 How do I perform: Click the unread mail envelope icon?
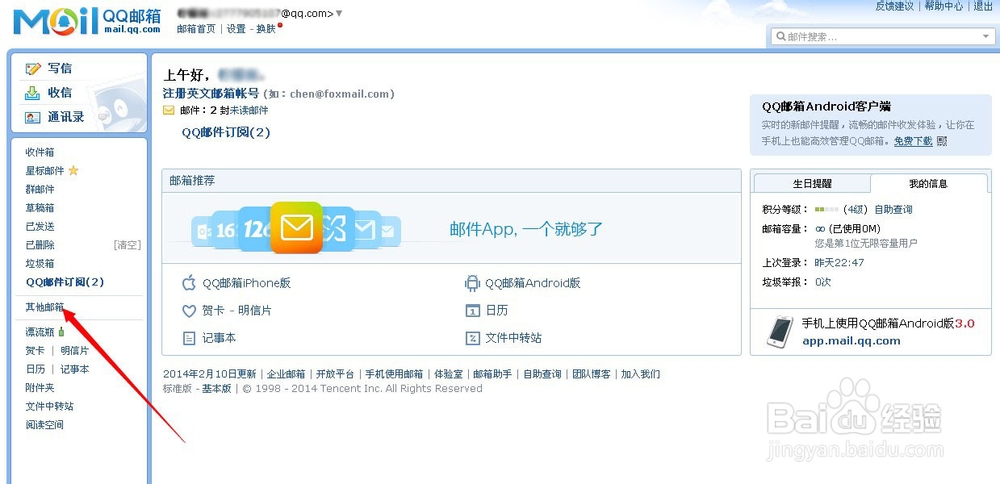tap(168, 110)
